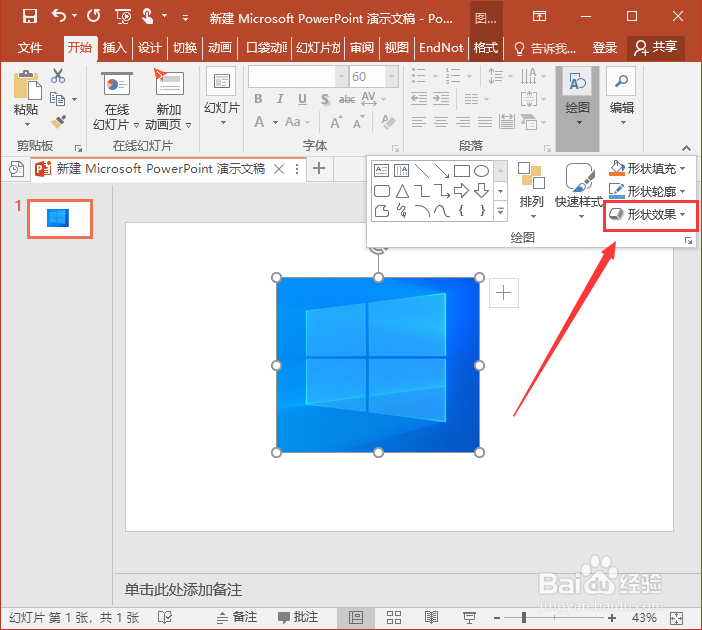
Task: Click the notes area 单击此处添加备注
Action: click(x=184, y=589)
